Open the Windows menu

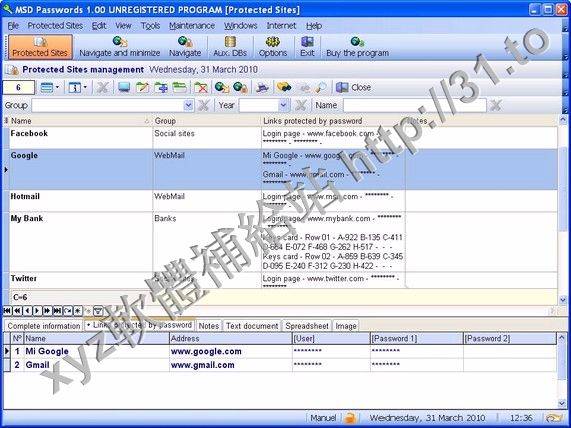(241, 26)
